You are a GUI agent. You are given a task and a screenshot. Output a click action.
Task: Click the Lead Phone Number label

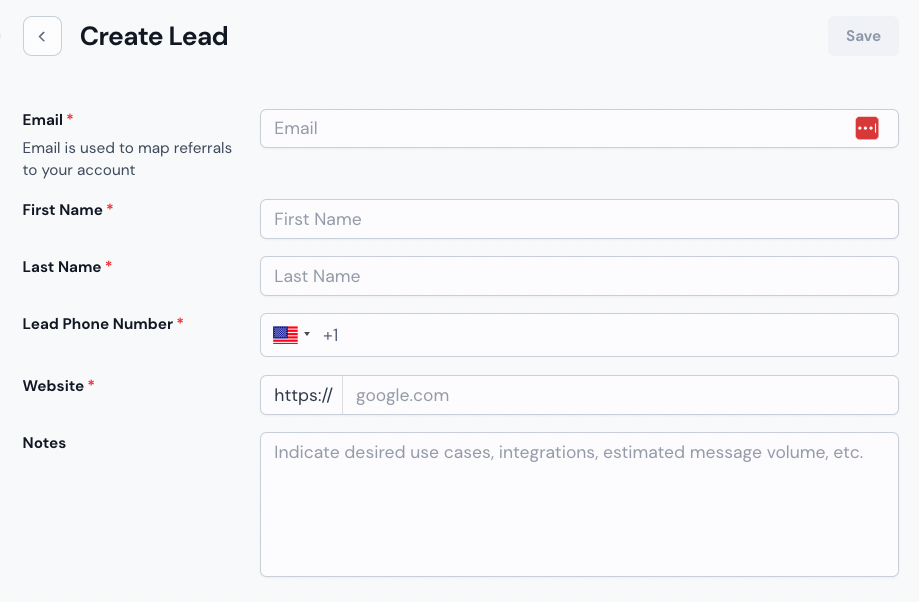pyautogui.click(x=98, y=324)
